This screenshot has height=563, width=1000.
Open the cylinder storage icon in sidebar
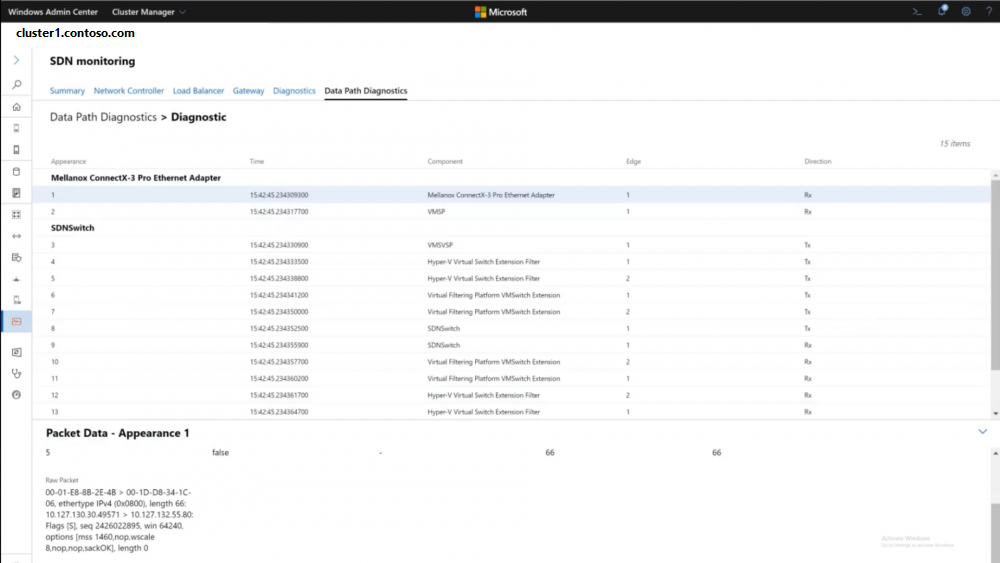tap(17, 172)
